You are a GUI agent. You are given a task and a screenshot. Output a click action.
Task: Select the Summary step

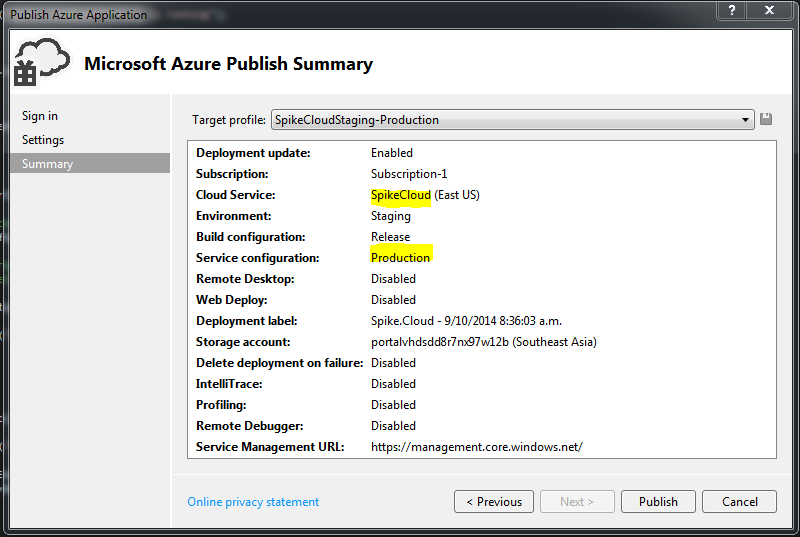[x=90, y=163]
